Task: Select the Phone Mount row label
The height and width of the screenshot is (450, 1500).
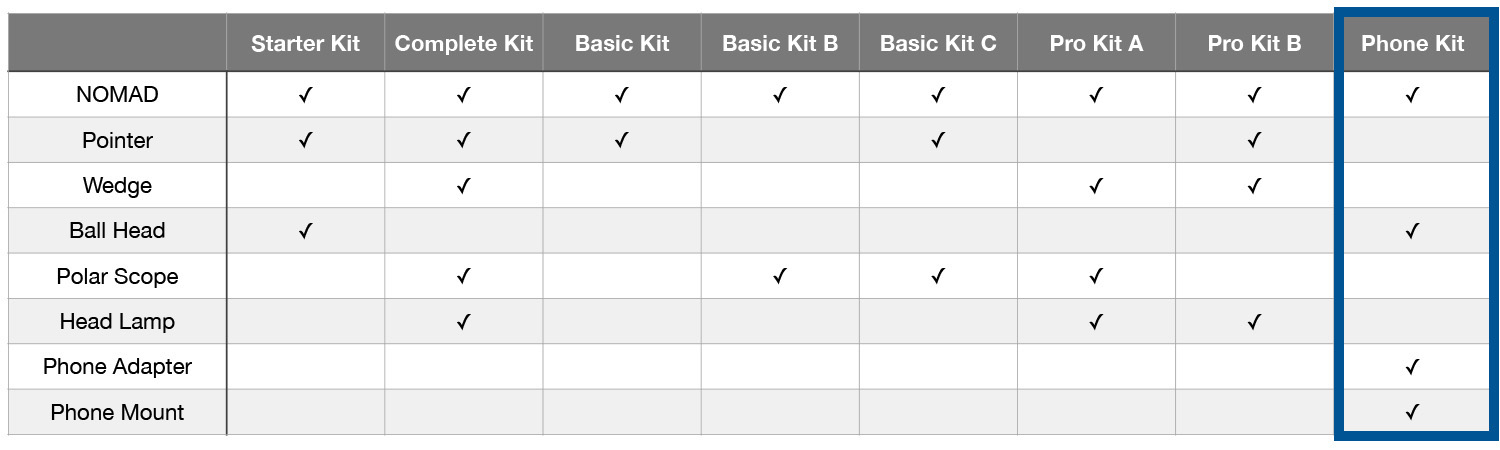Action: click(x=117, y=412)
